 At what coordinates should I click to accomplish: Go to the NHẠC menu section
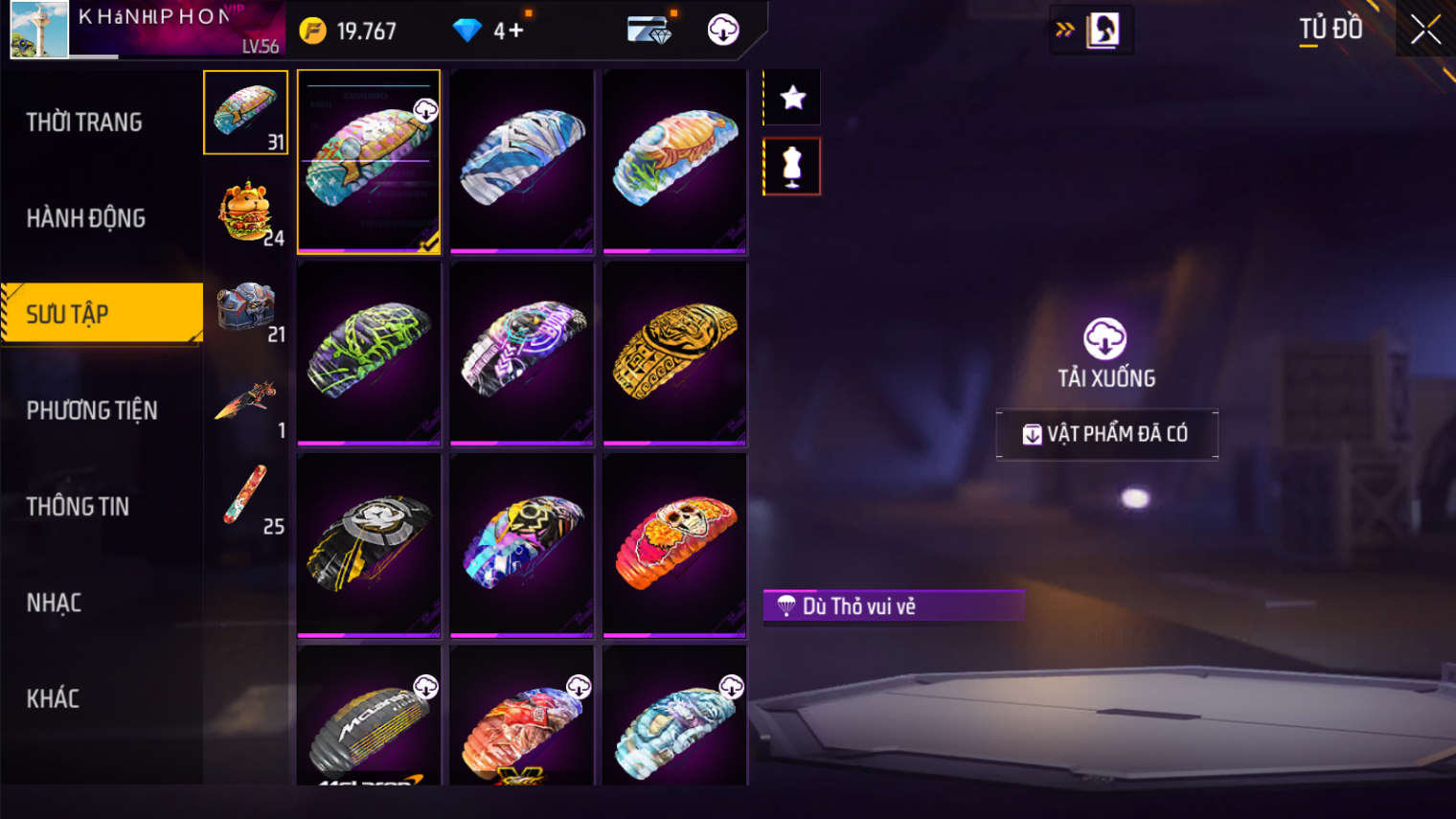point(54,603)
